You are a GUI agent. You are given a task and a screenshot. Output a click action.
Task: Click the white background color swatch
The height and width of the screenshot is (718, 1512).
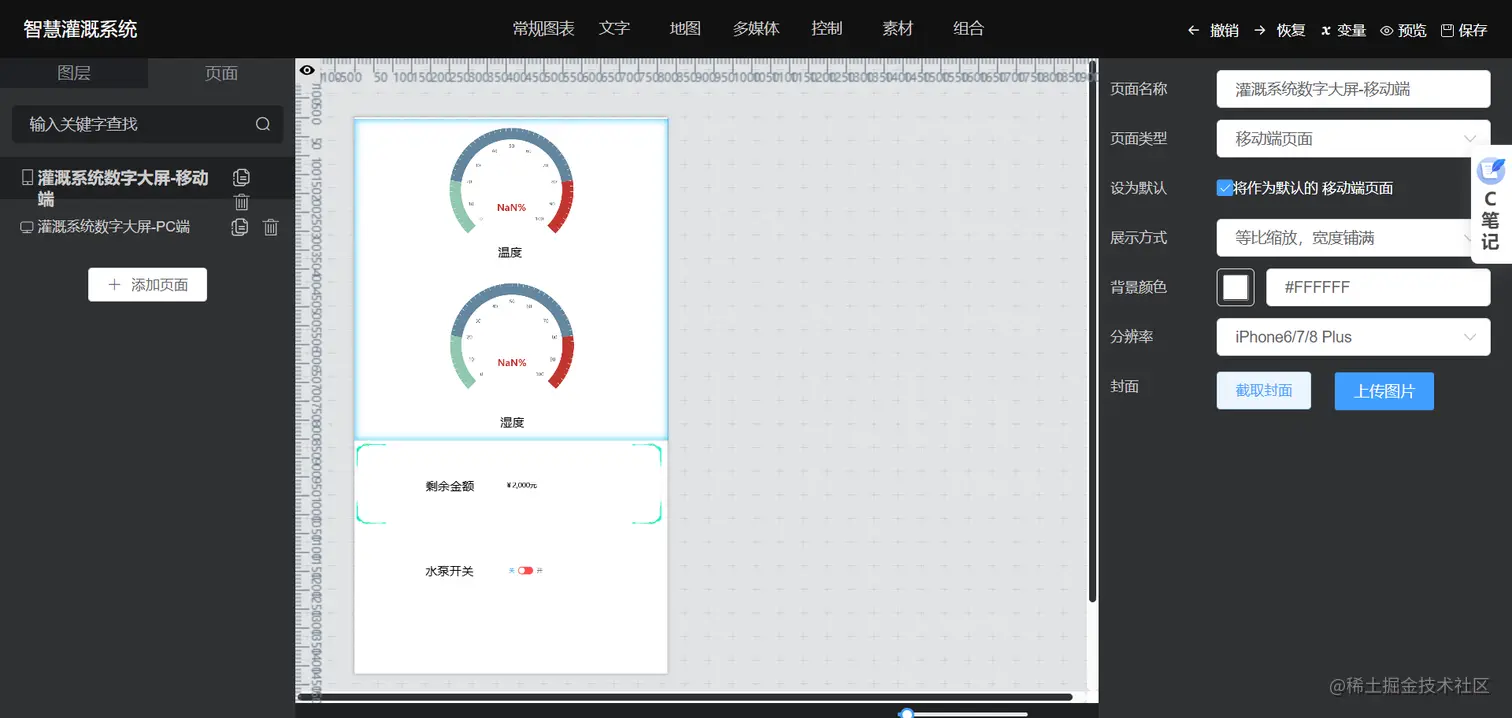(1235, 287)
